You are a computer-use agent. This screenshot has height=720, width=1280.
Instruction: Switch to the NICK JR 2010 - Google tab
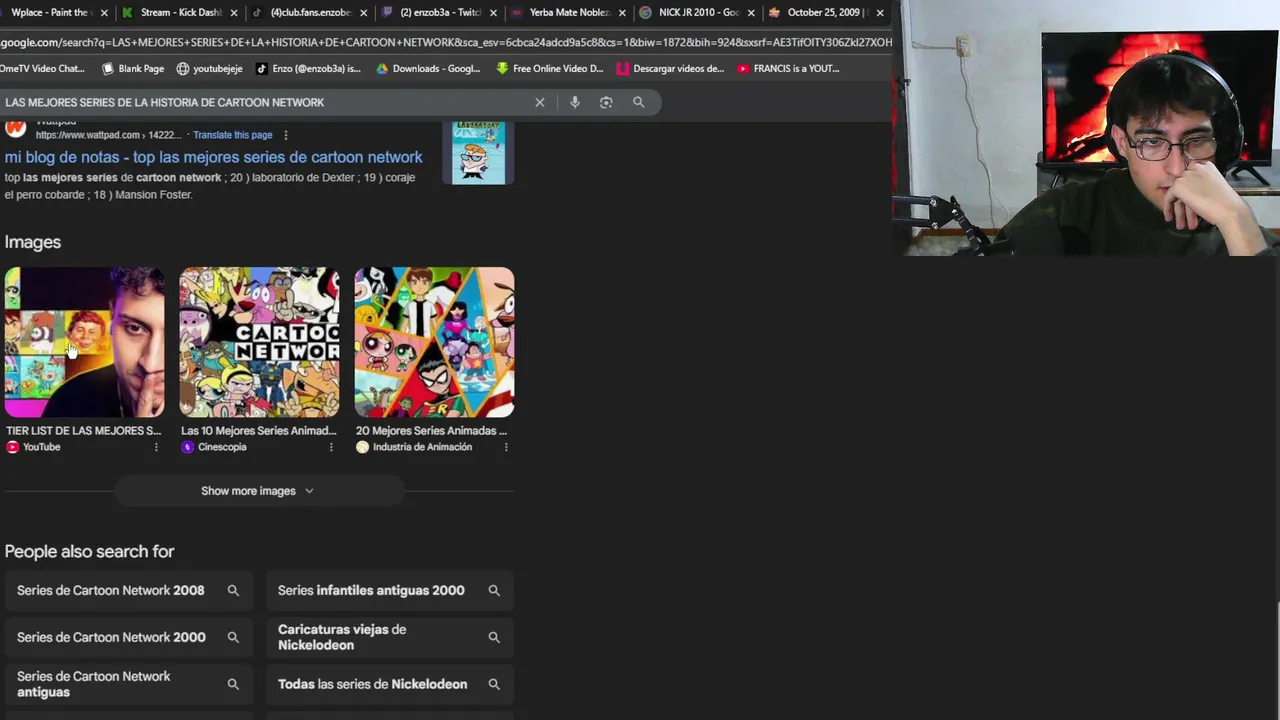click(x=698, y=13)
